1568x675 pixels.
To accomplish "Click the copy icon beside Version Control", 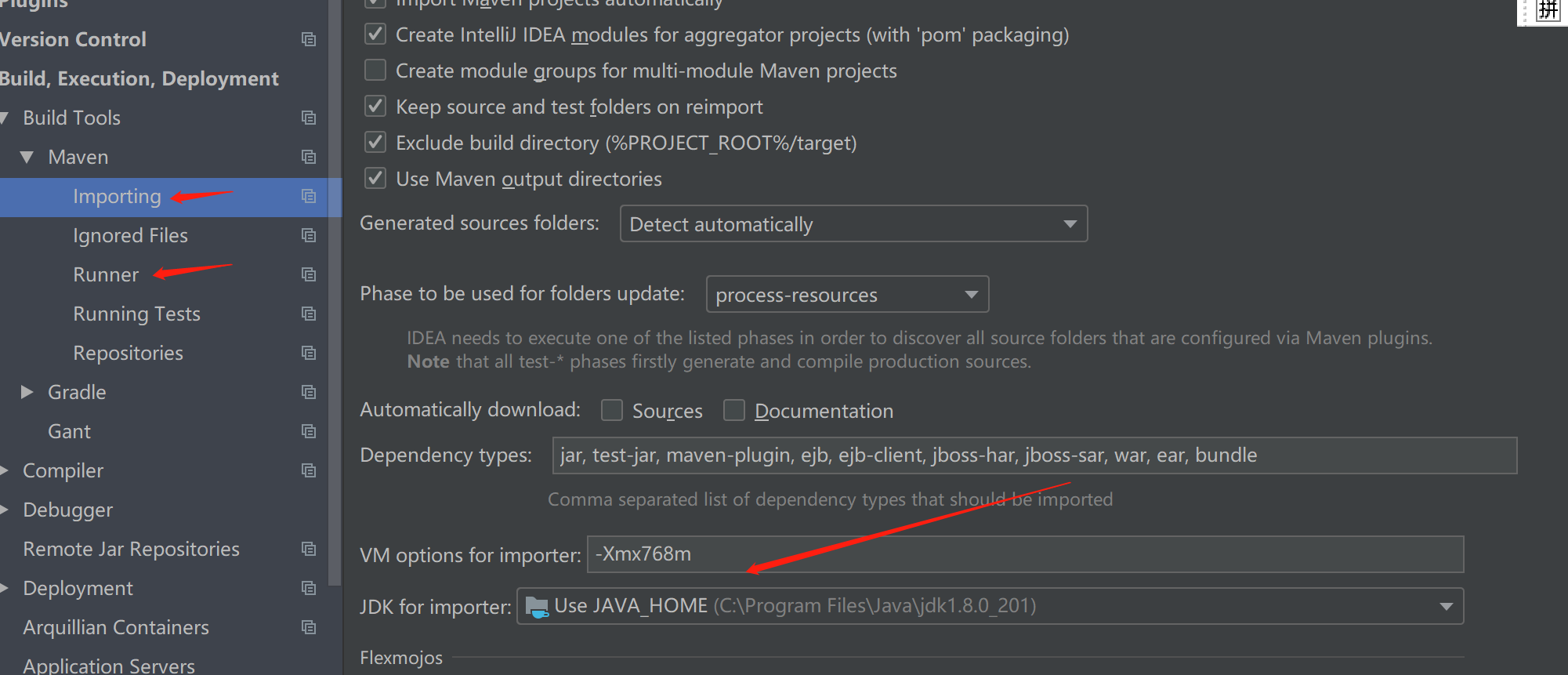I will pyautogui.click(x=309, y=39).
